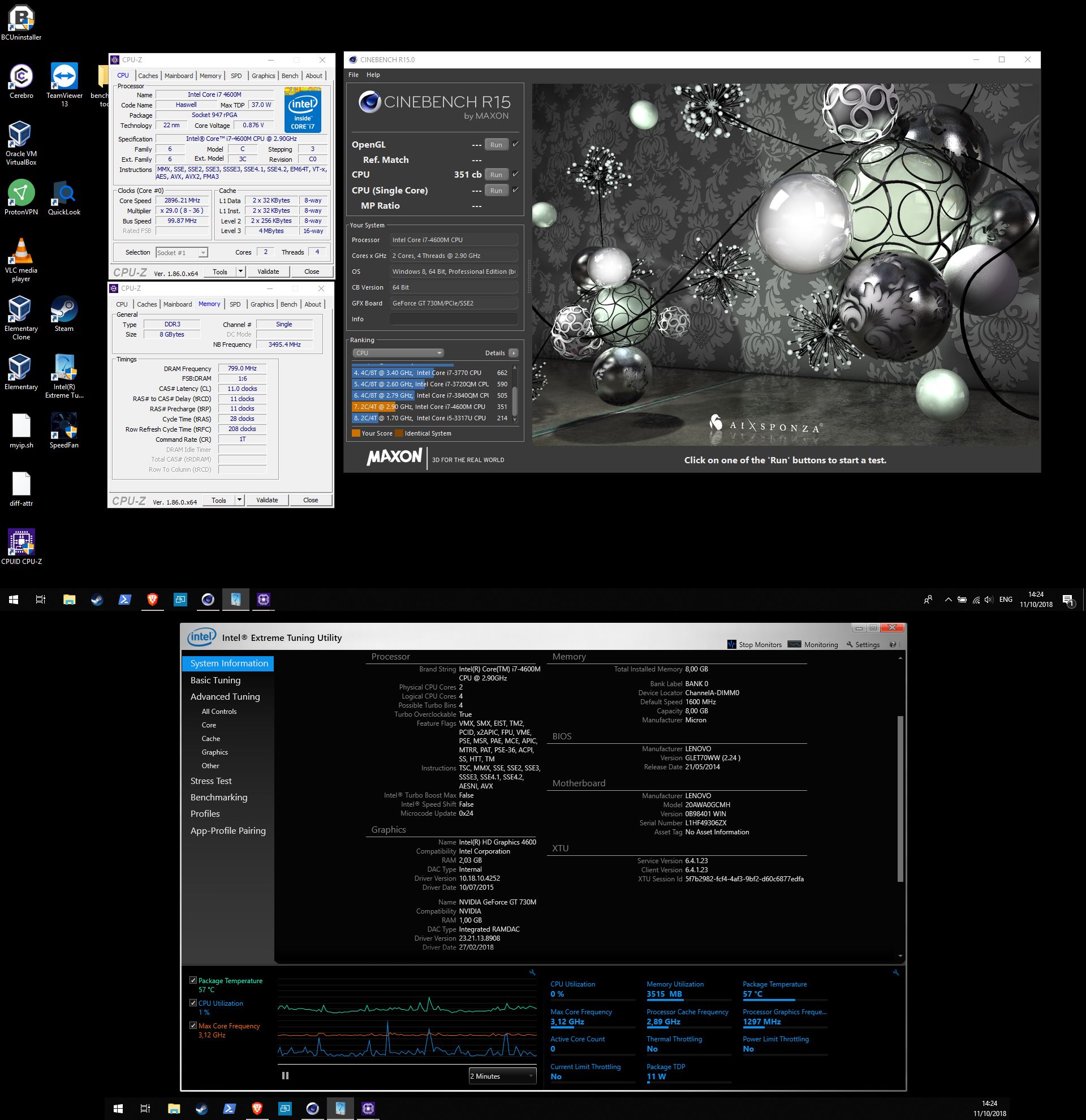
Task: Run the CPU (Single Core) benchmark
Action: point(496,190)
